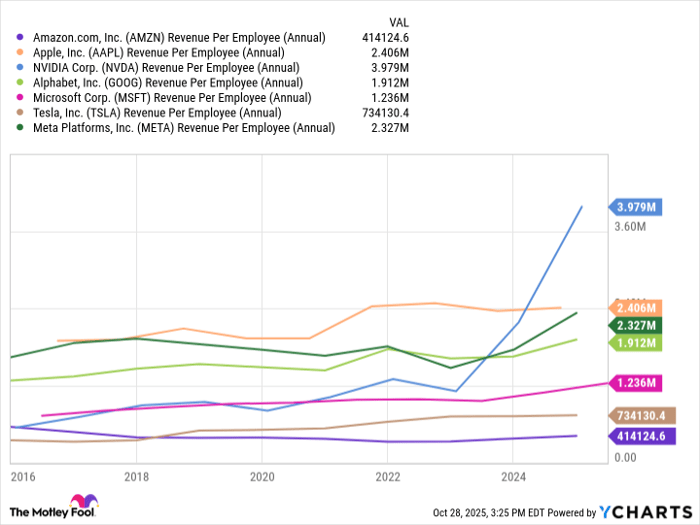700x525 pixels.
Task: Click the orange 2.406M end-of-line flag
Action: click(635, 308)
